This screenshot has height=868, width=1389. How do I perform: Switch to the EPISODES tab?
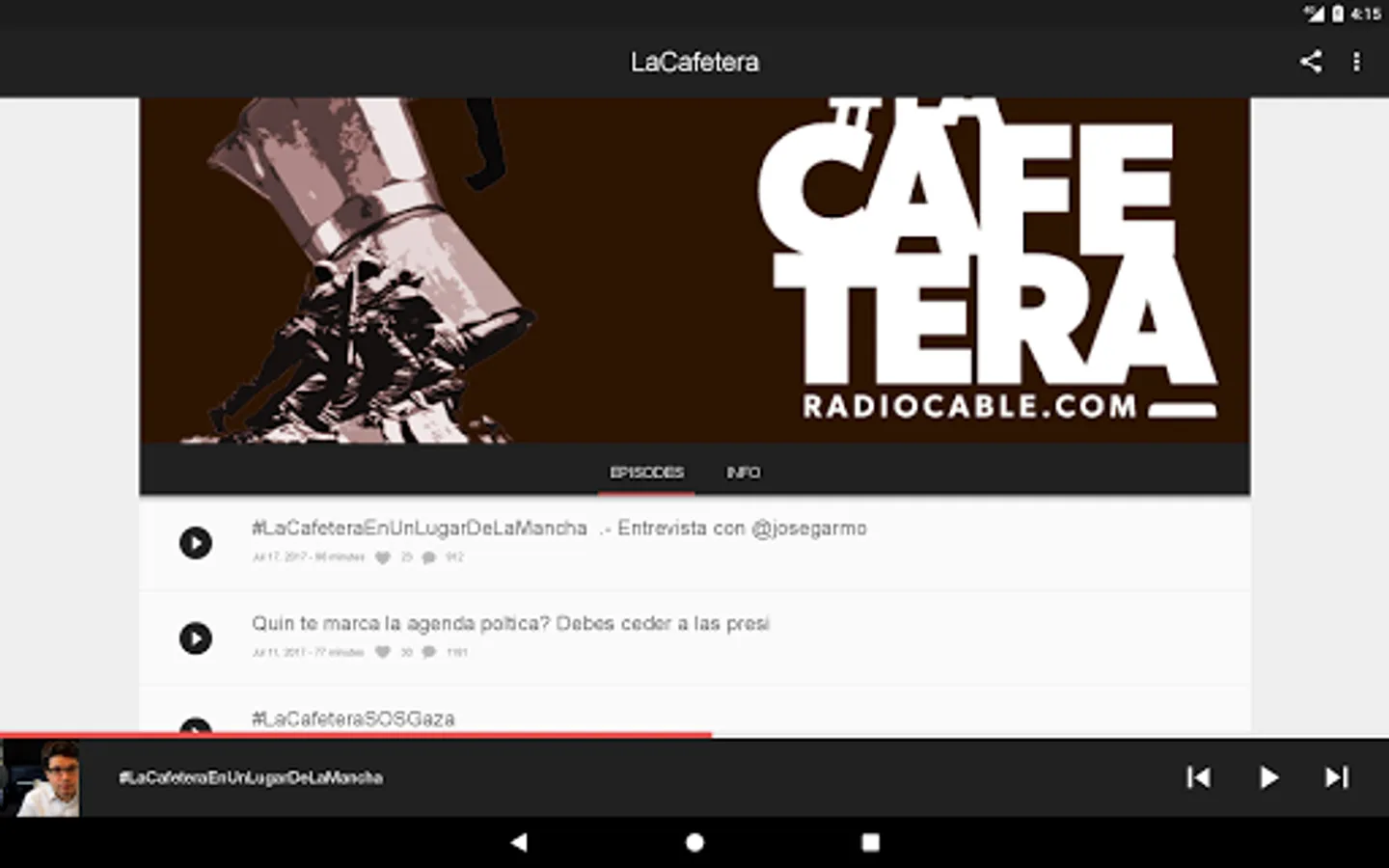(646, 472)
